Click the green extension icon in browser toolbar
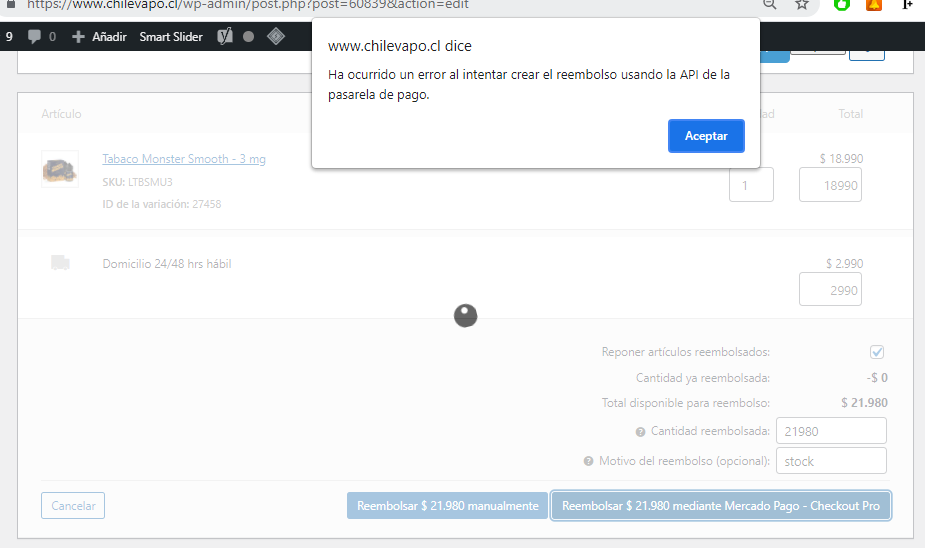 (x=842, y=5)
